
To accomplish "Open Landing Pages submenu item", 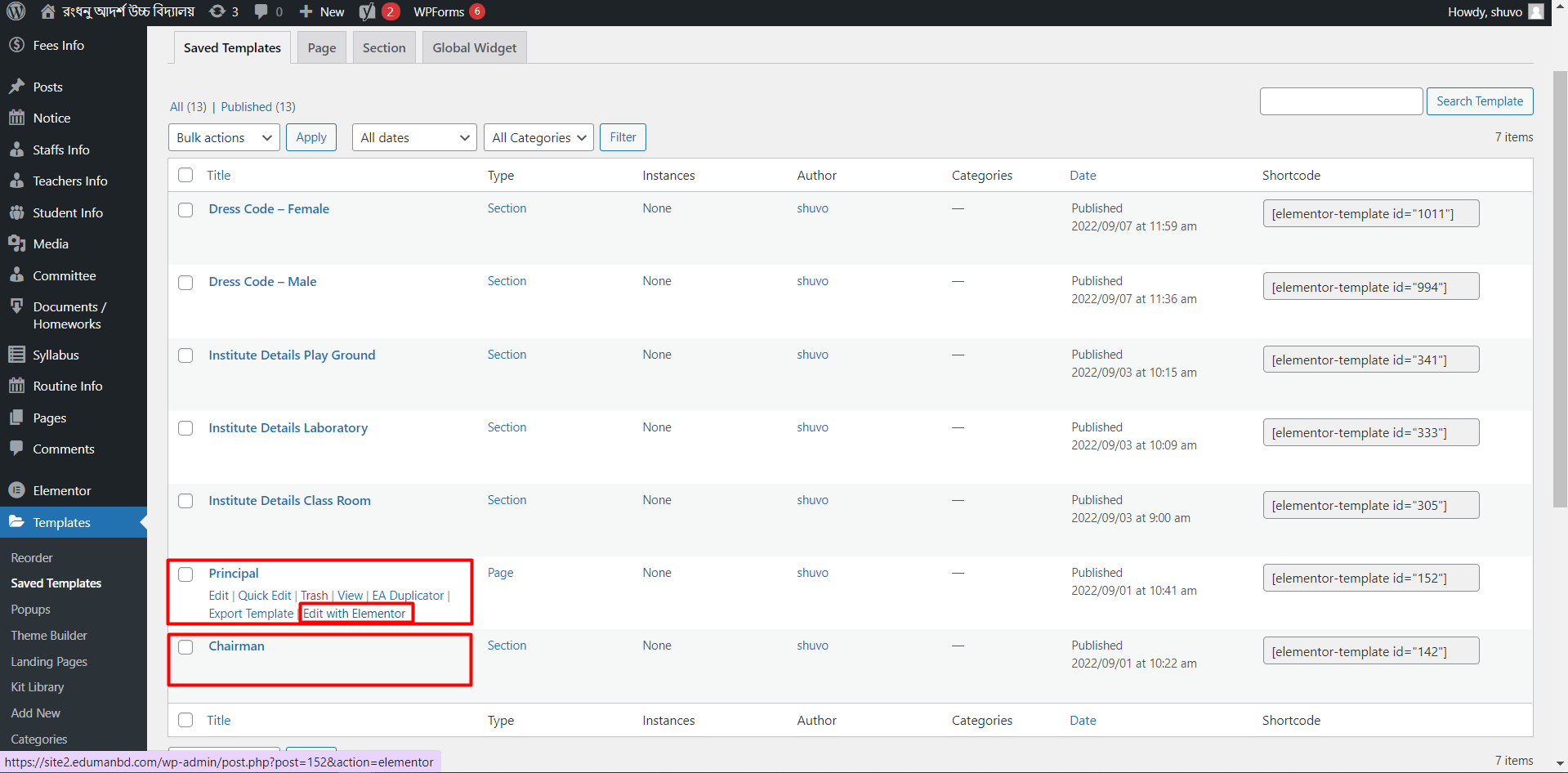I will [49, 661].
